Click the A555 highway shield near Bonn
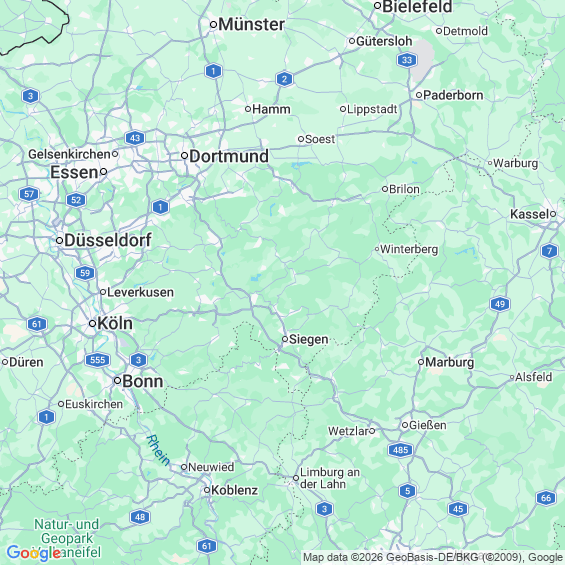565x565 pixels. (x=97, y=360)
